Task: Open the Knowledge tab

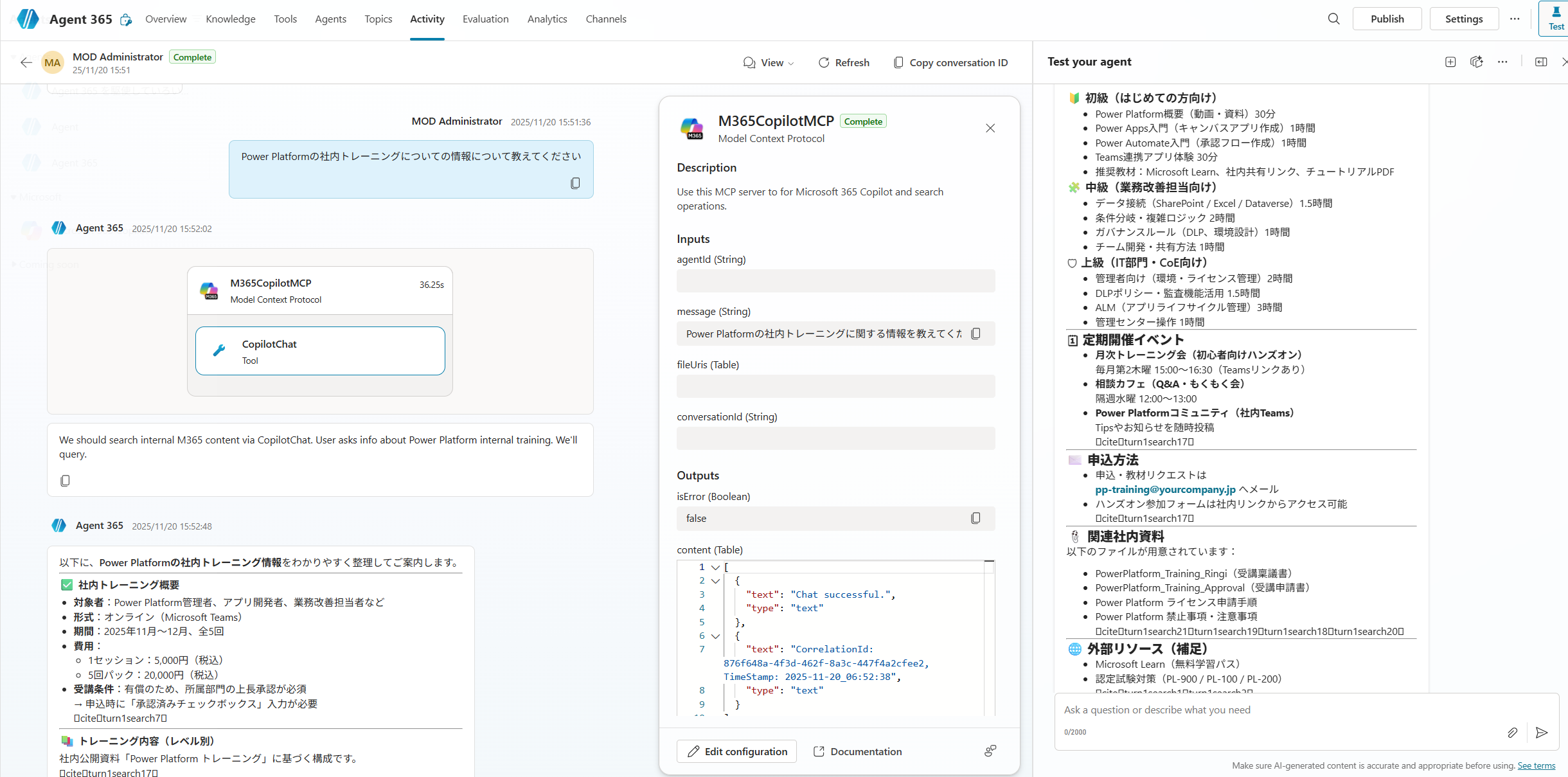Action: coord(230,19)
